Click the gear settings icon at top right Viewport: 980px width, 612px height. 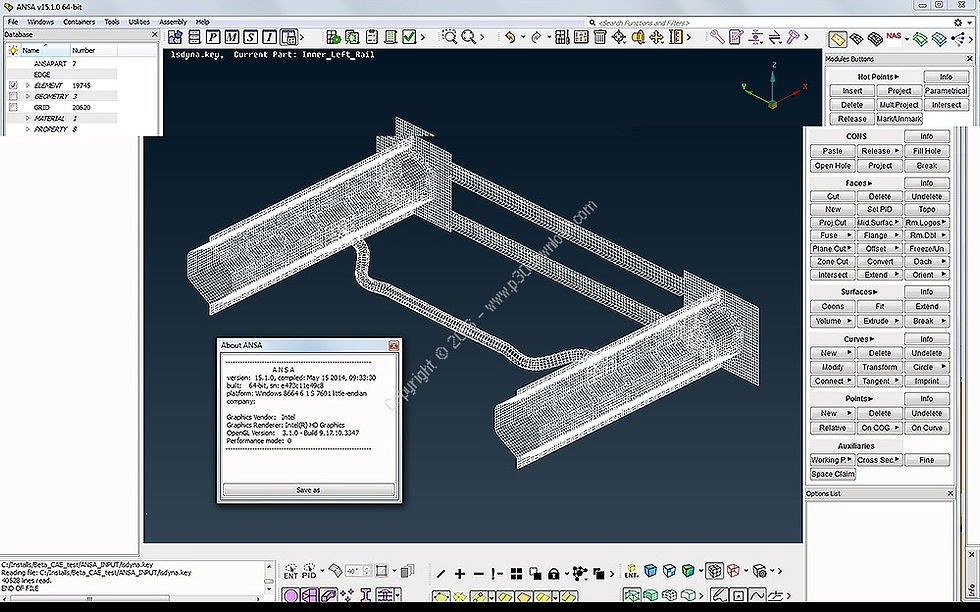pyautogui.click(x=958, y=23)
